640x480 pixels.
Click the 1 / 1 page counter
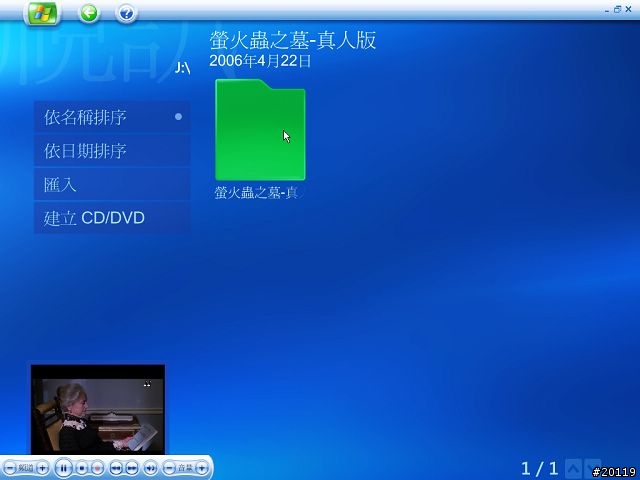coord(539,468)
